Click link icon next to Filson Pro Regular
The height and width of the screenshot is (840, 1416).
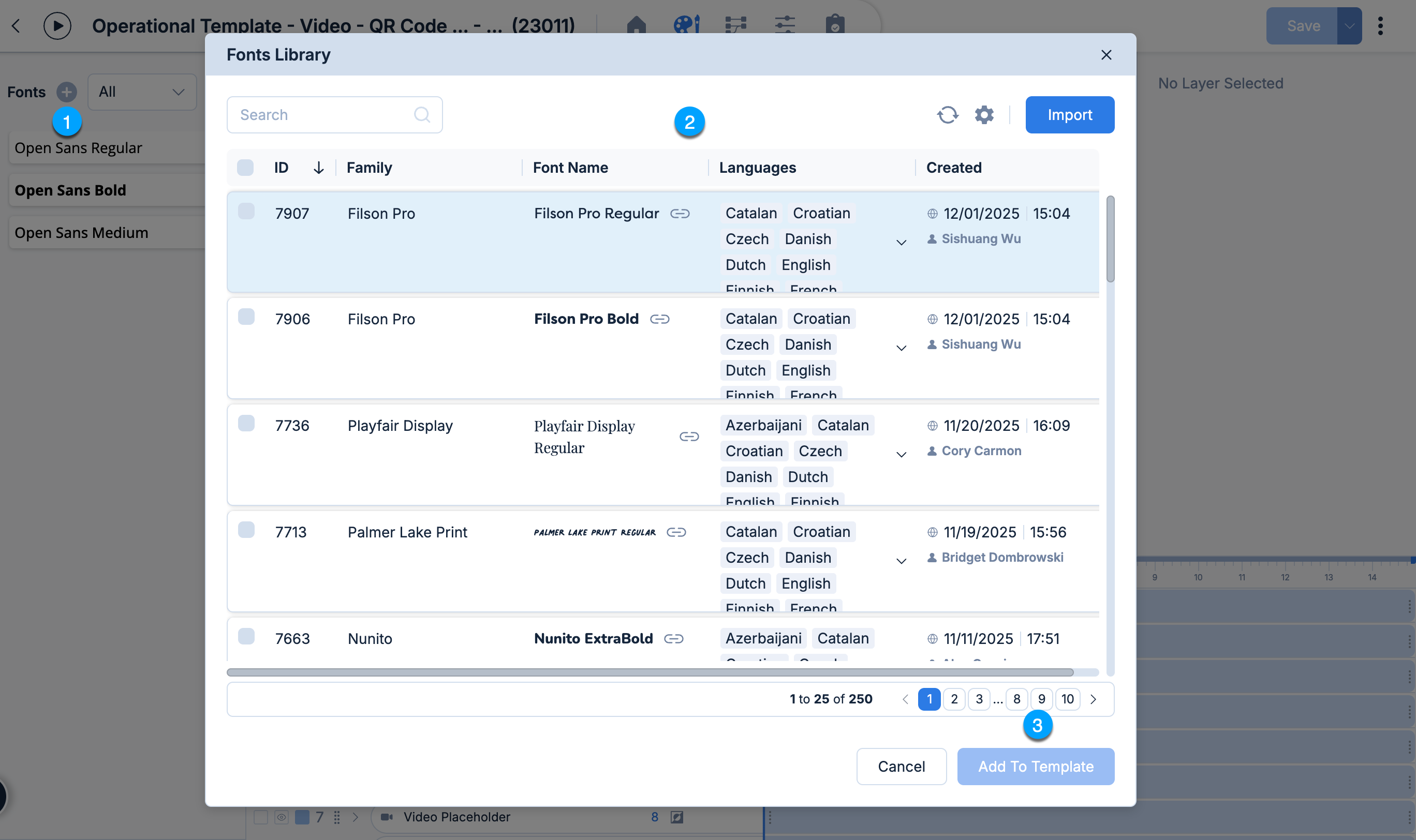[680, 214]
